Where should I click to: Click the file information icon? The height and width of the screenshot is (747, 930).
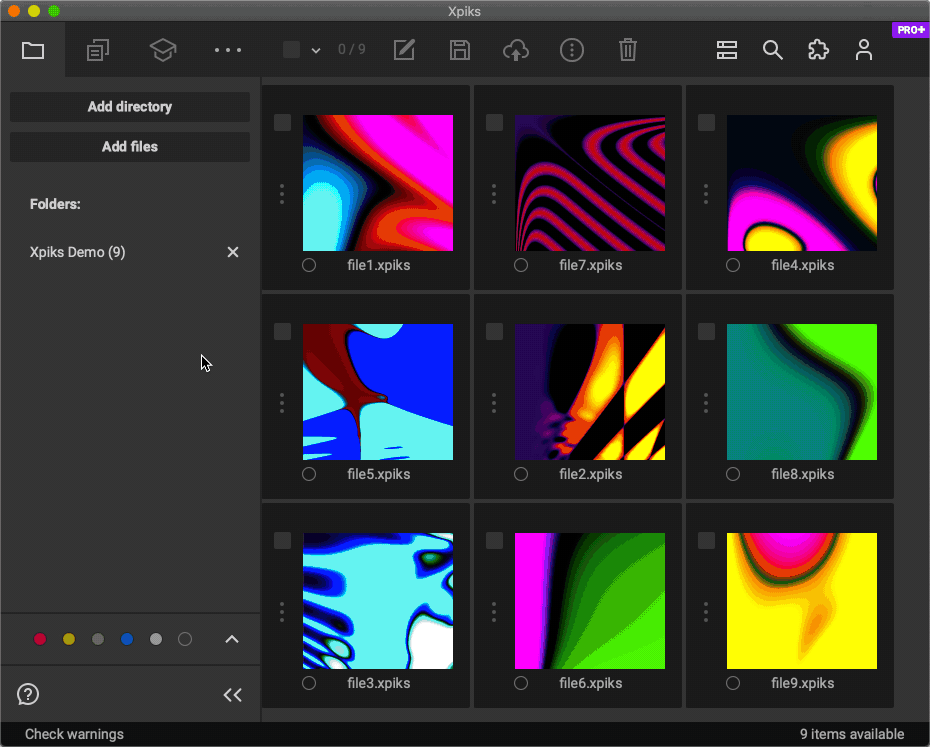[x=572, y=50]
